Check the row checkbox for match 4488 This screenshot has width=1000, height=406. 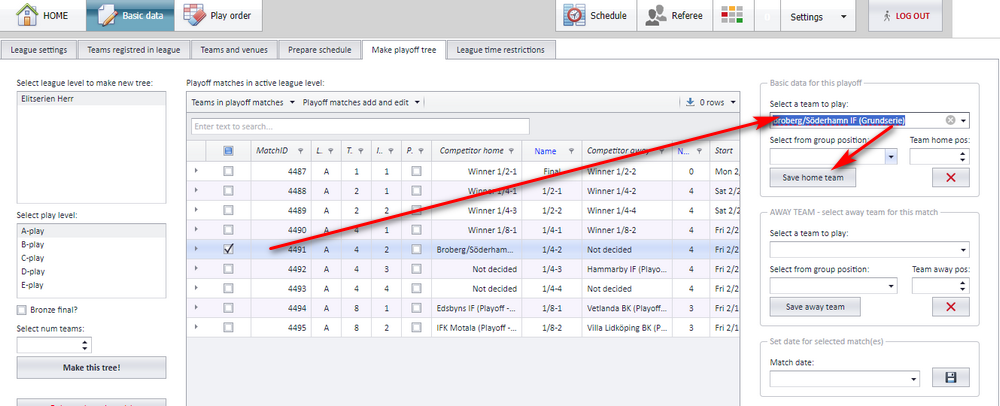(228, 191)
